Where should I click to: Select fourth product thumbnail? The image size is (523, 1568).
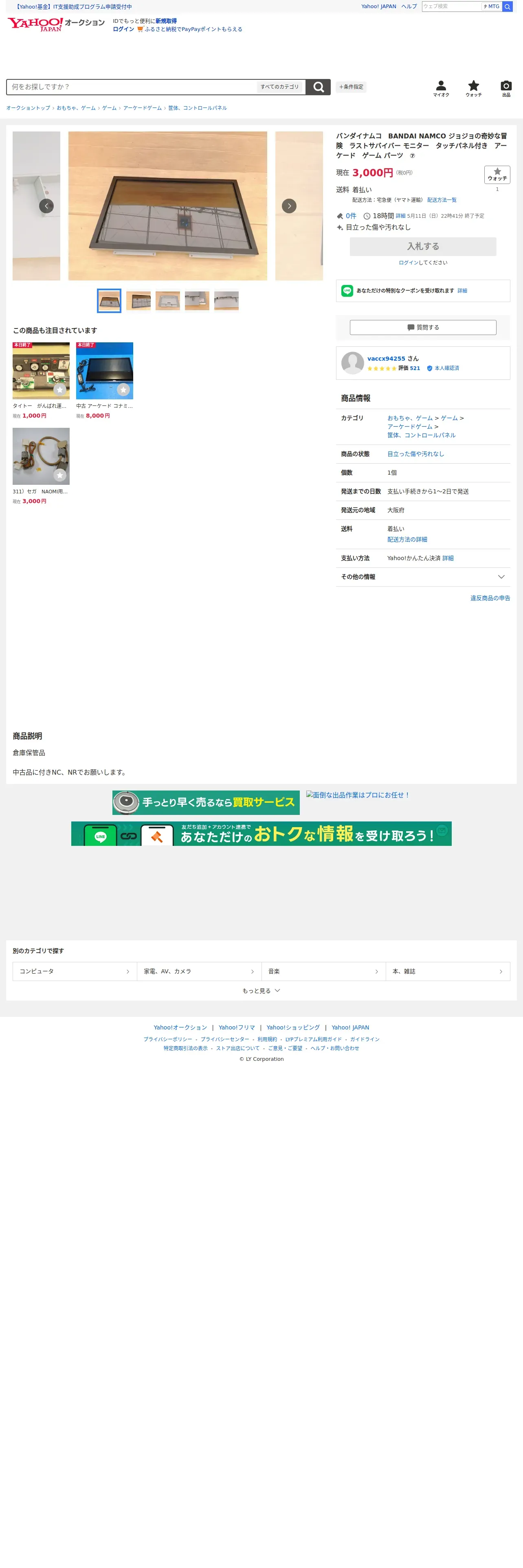(x=197, y=301)
